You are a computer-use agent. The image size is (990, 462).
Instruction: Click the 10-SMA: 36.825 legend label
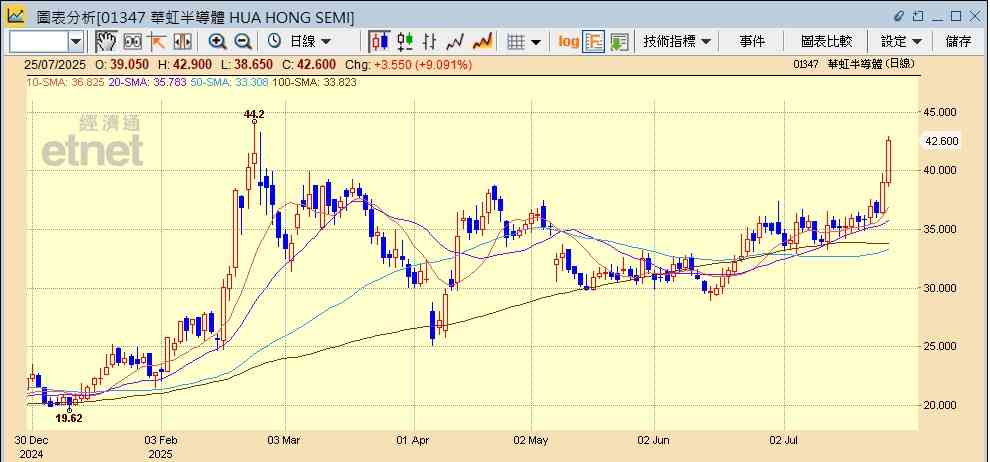point(65,81)
